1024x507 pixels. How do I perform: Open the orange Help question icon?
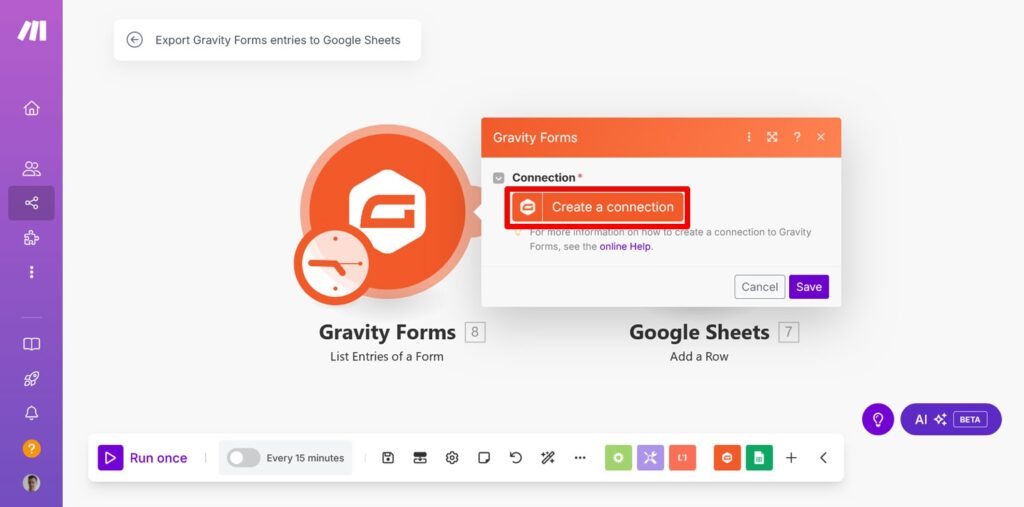point(31,448)
